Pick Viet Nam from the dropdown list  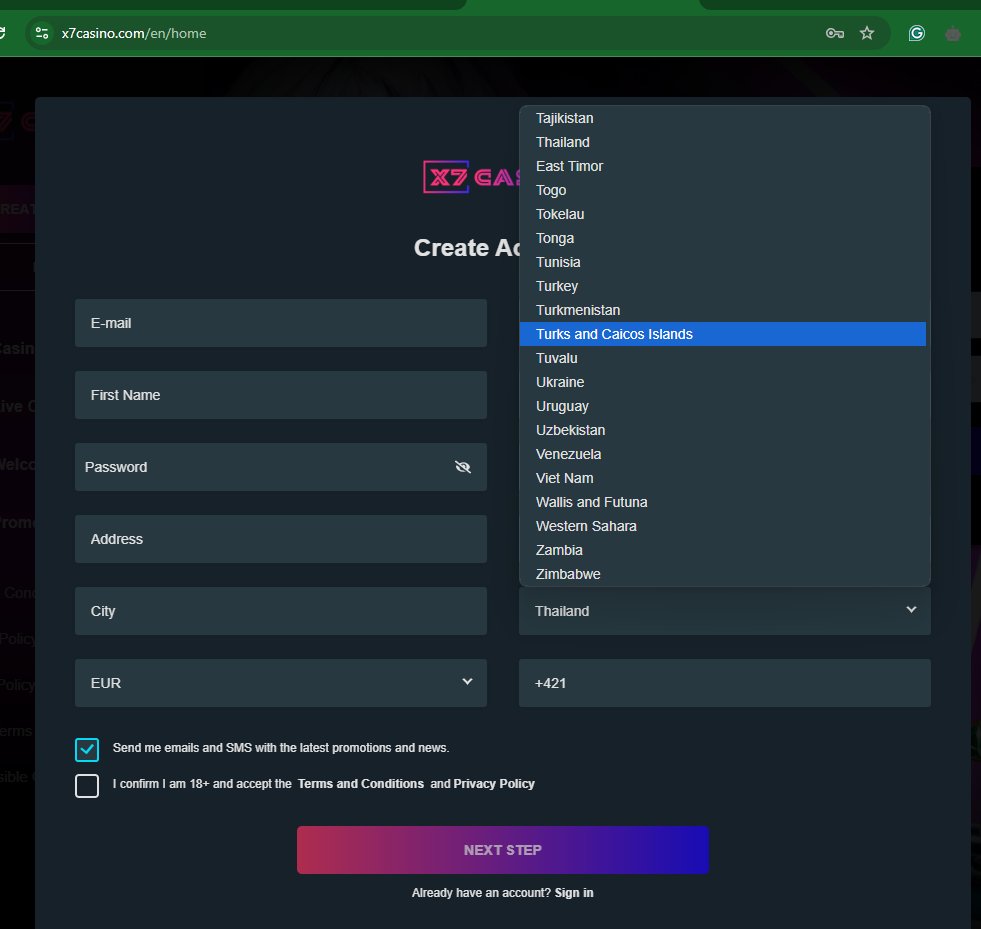[x=565, y=478]
